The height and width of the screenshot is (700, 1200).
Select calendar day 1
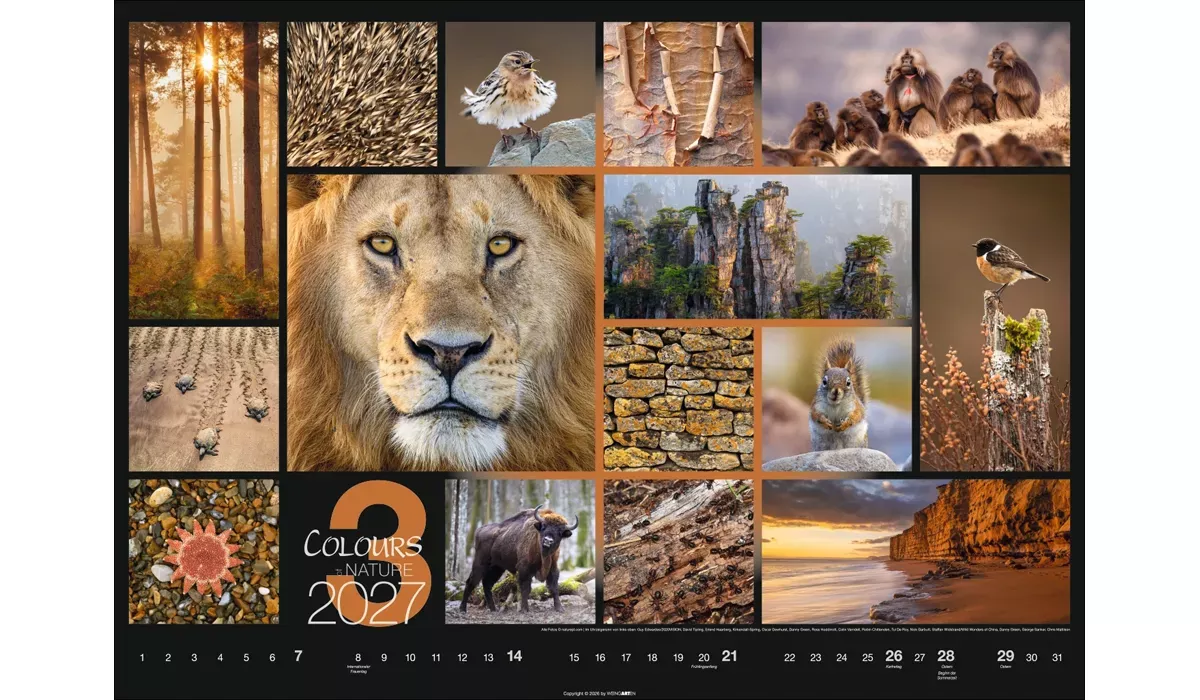(142, 657)
